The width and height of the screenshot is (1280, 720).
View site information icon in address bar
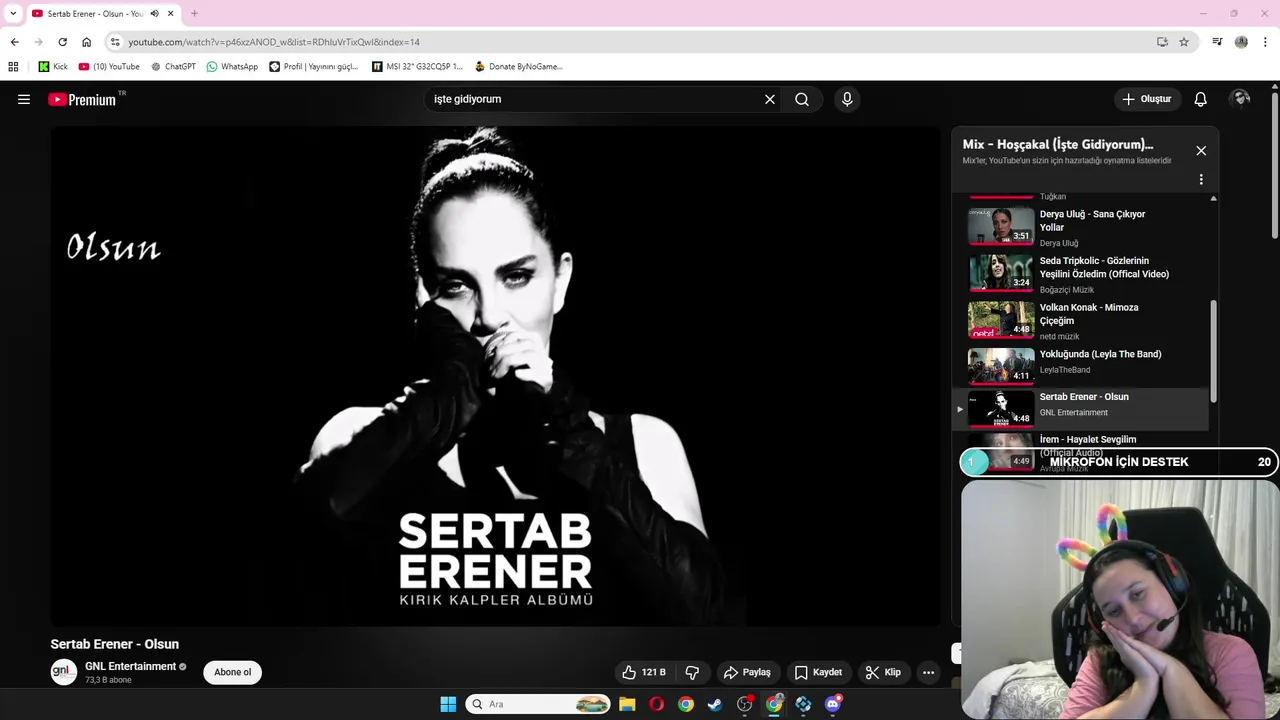pos(115,42)
